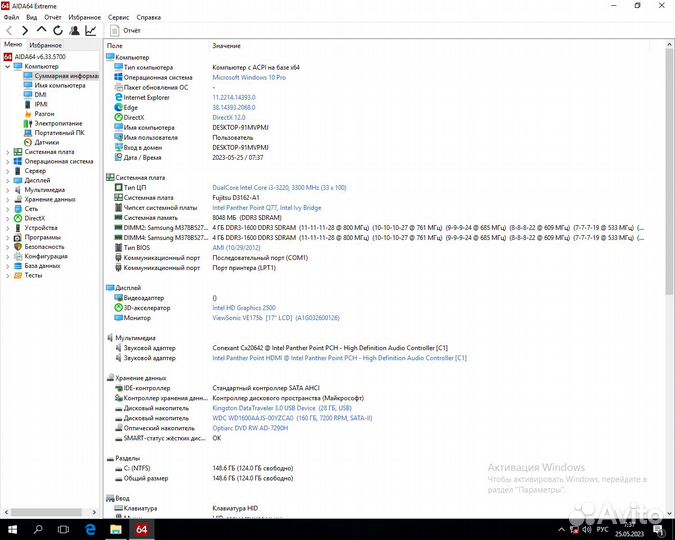This screenshot has width=675, height=540.
Task: Click the Конфигурация icon in the tree
Action: (x=18, y=256)
